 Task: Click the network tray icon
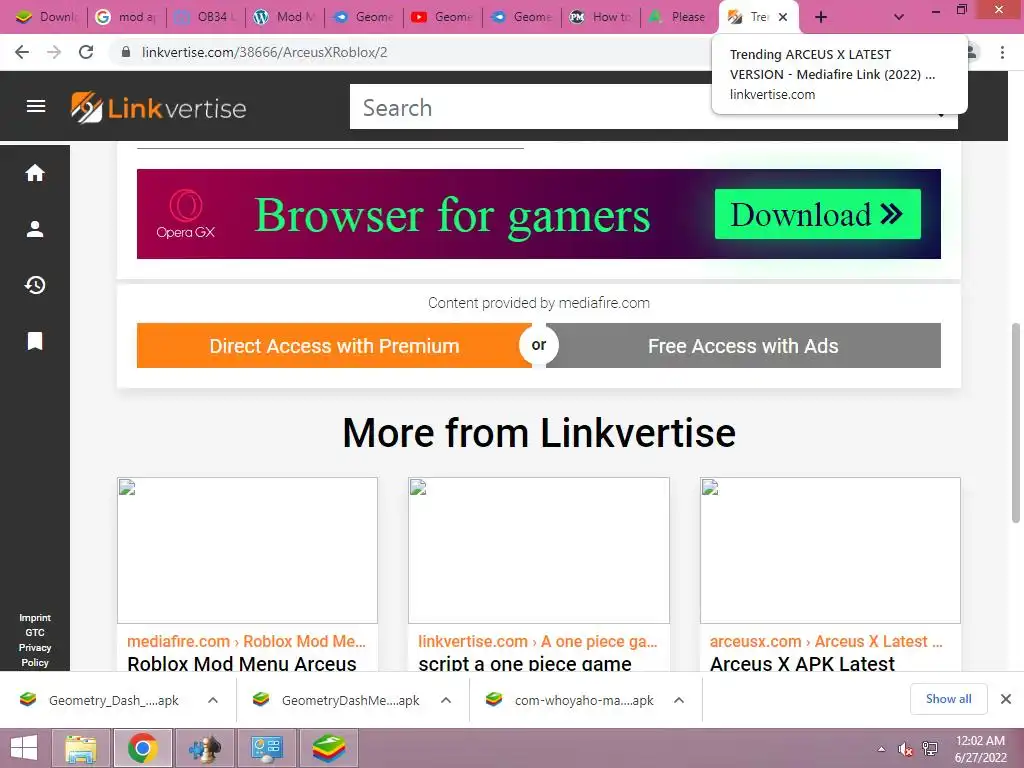[x=930, y=749]
